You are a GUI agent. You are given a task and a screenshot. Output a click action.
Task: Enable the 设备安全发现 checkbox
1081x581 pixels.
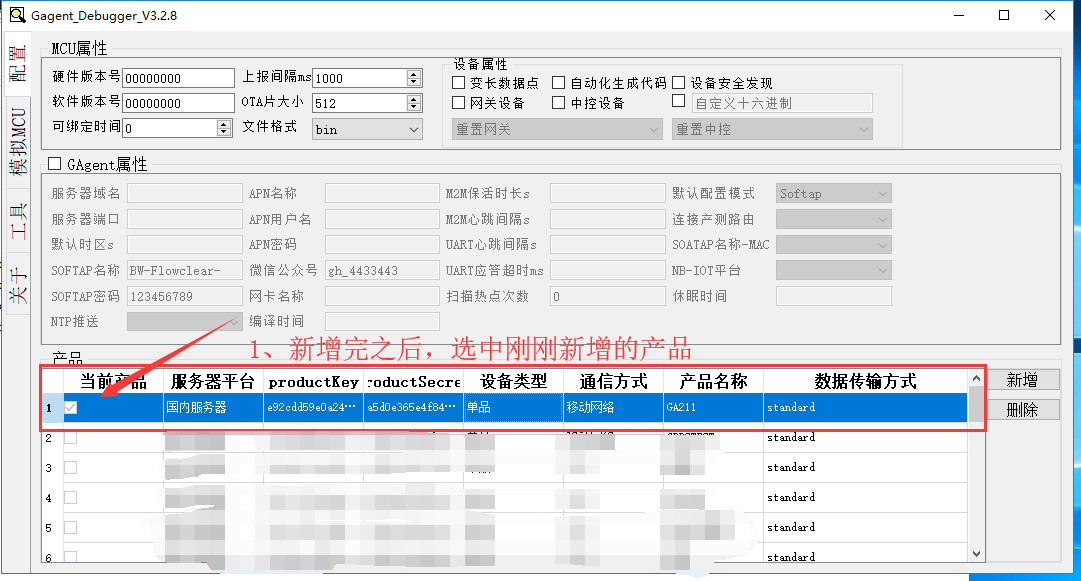click(679, 83)
